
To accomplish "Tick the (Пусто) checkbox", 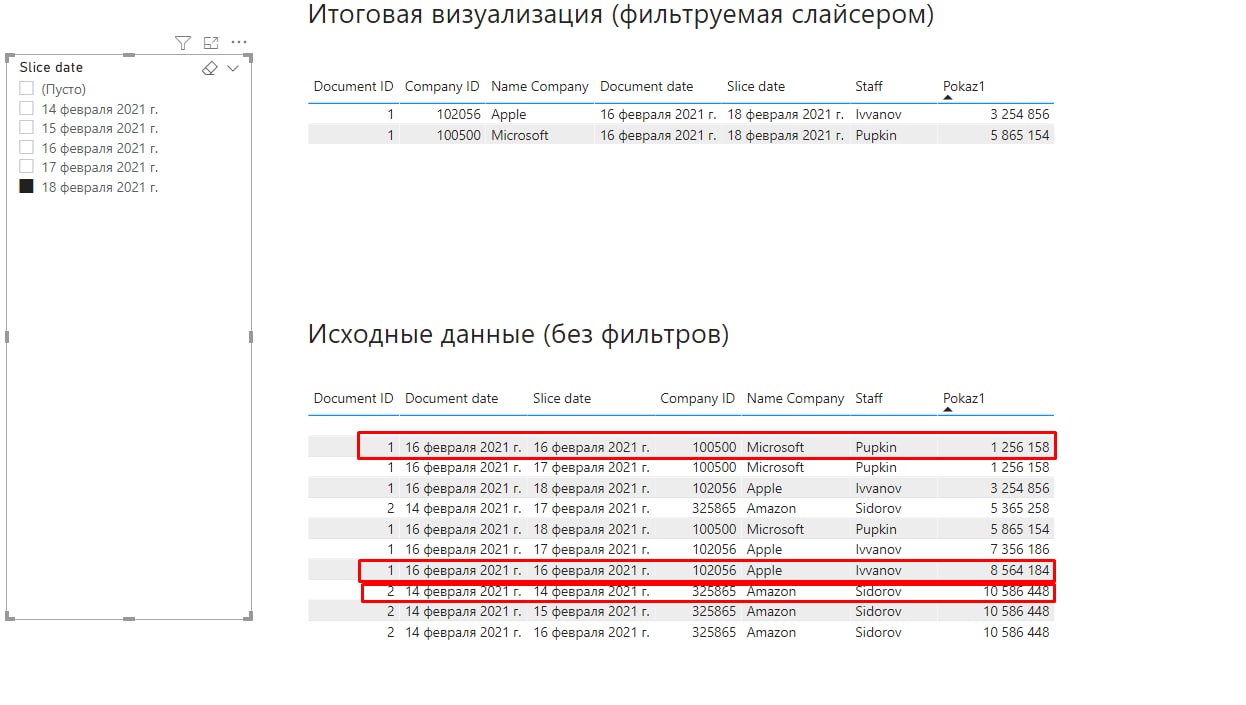I will (27, 89).
